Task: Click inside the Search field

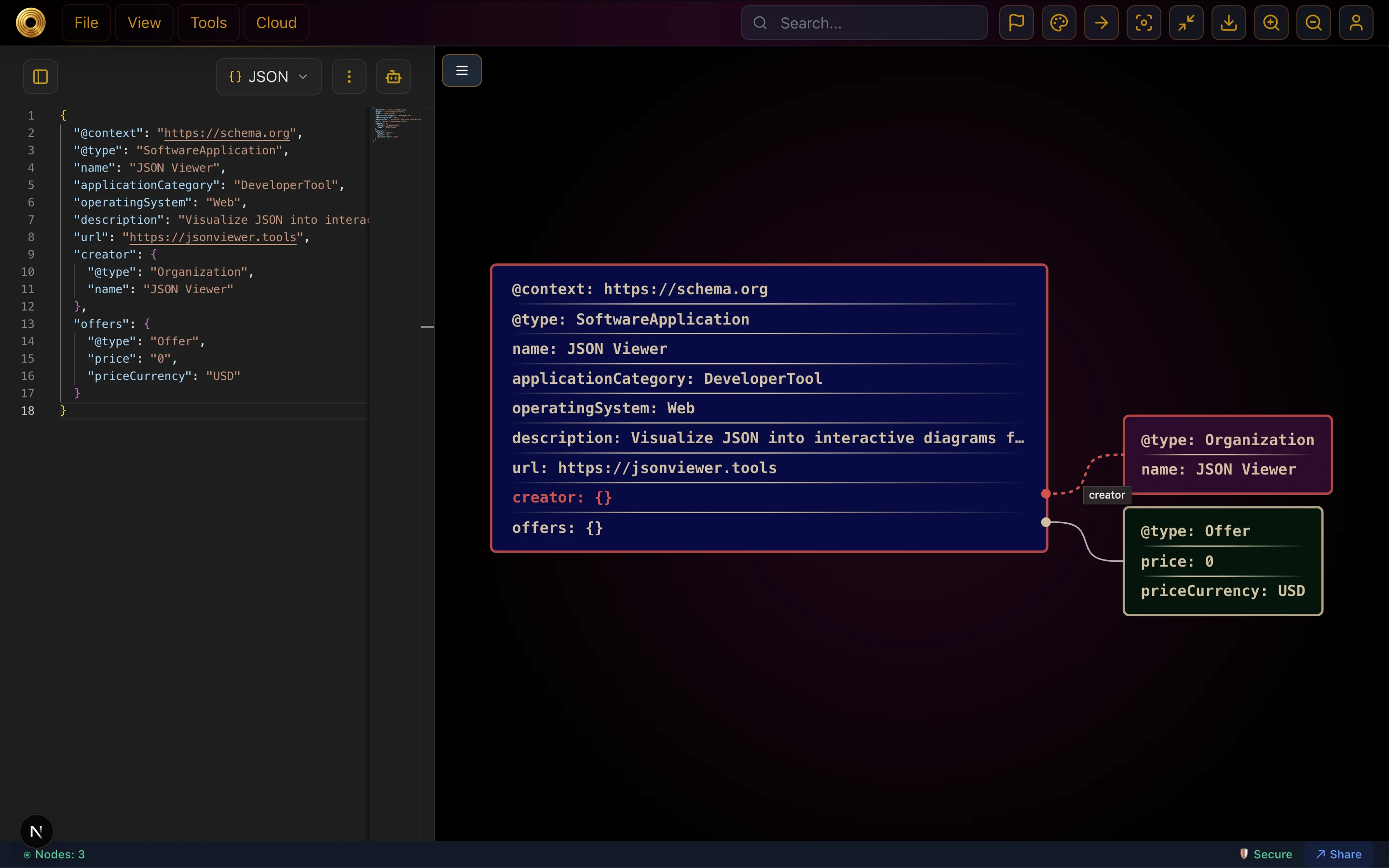Action: click(864, 23)
